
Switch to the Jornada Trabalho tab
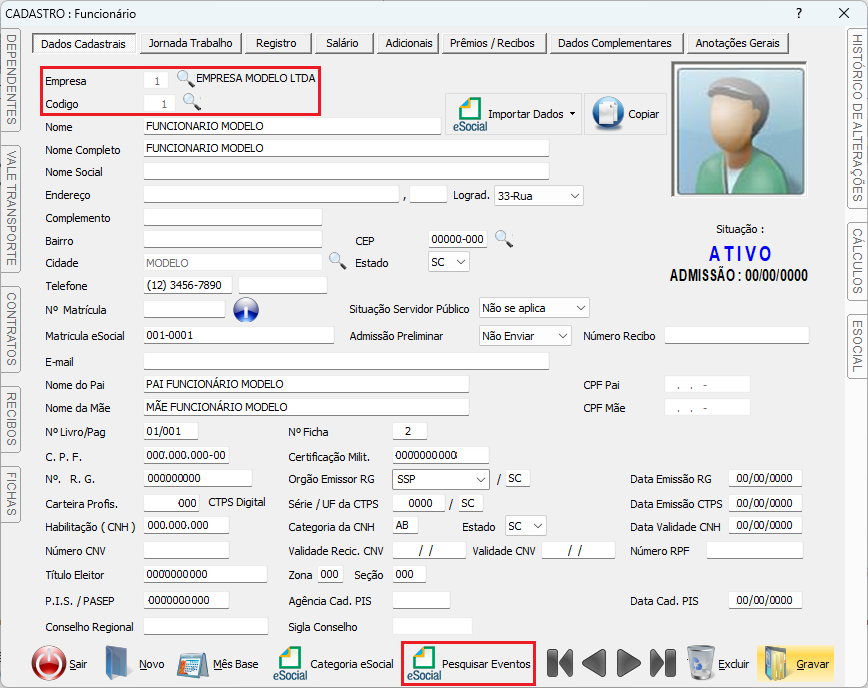tap(190, 43)
